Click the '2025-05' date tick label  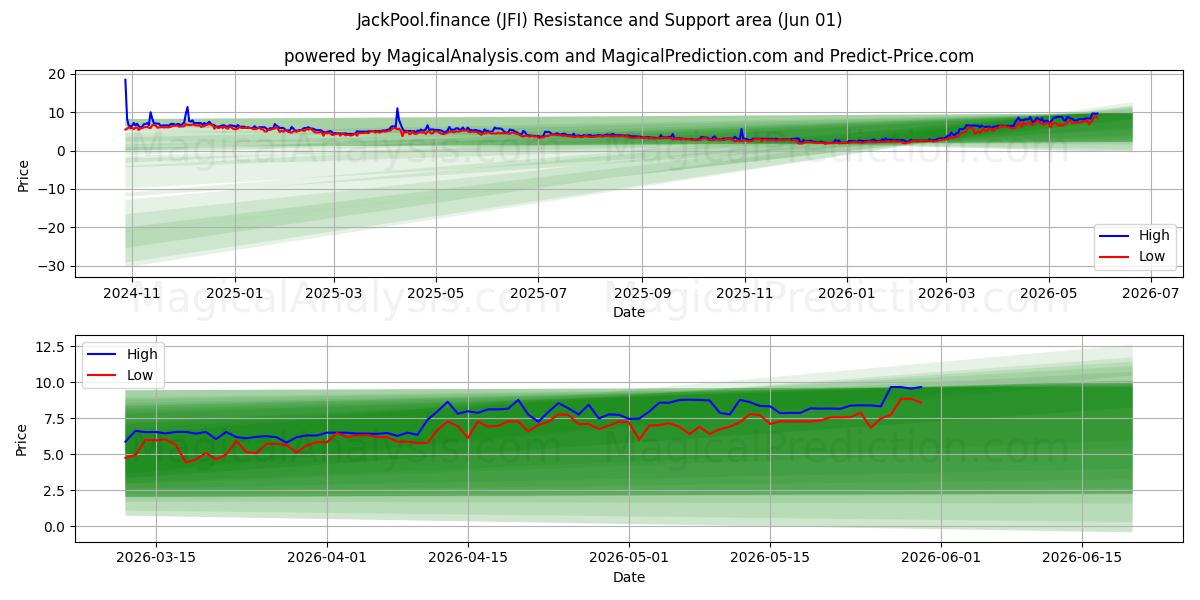pyautogui.click(x=436, y=295)
